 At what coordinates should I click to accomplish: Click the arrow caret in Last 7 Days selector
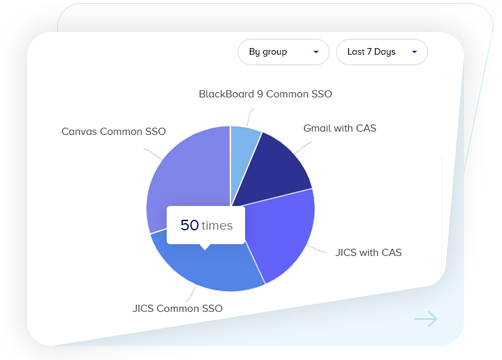point(414,52)
